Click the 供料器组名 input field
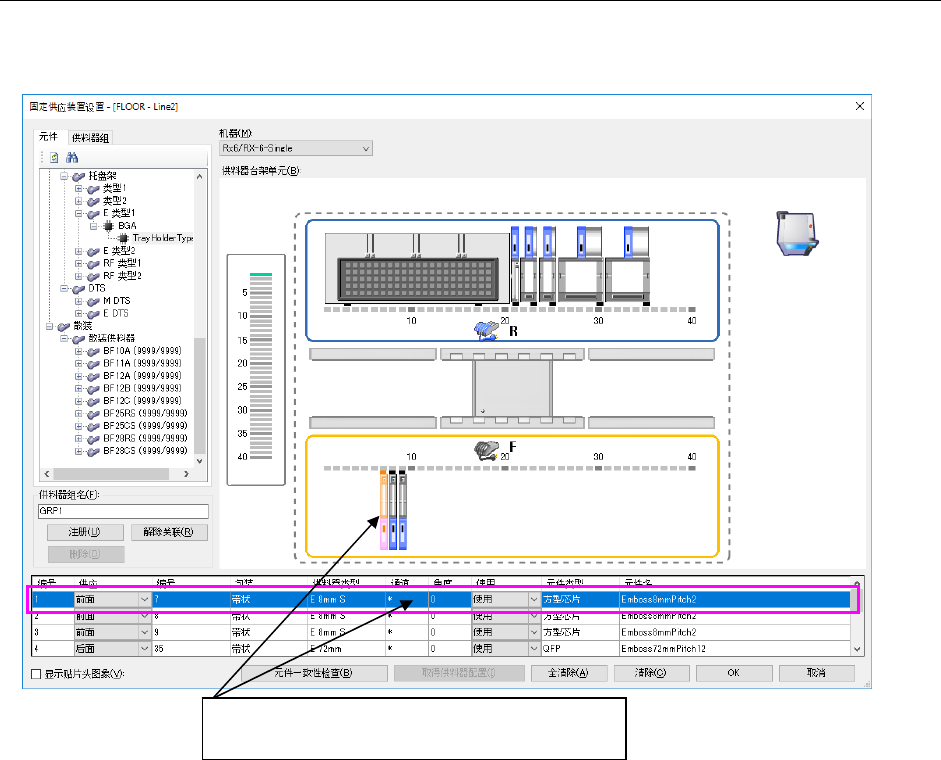 (x=125, y=511)
